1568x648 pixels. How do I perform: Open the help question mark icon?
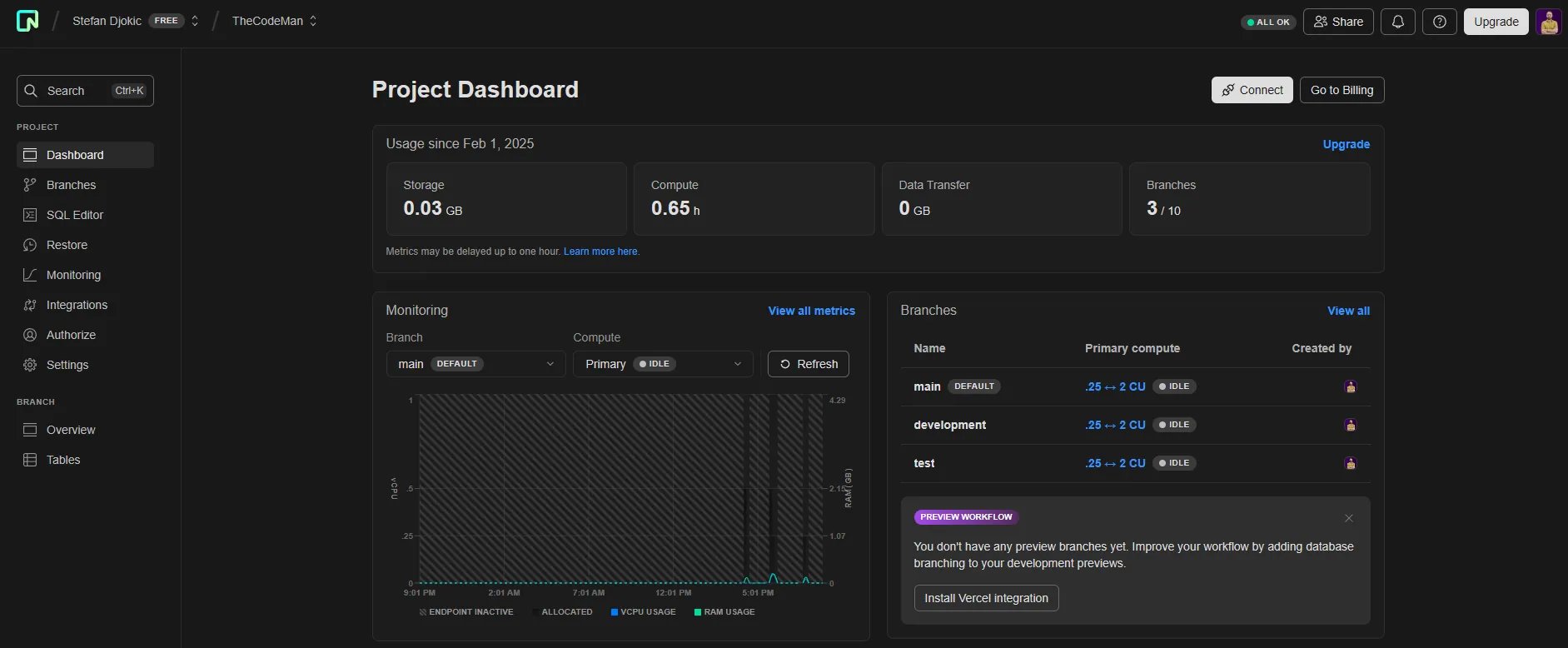1440,22
